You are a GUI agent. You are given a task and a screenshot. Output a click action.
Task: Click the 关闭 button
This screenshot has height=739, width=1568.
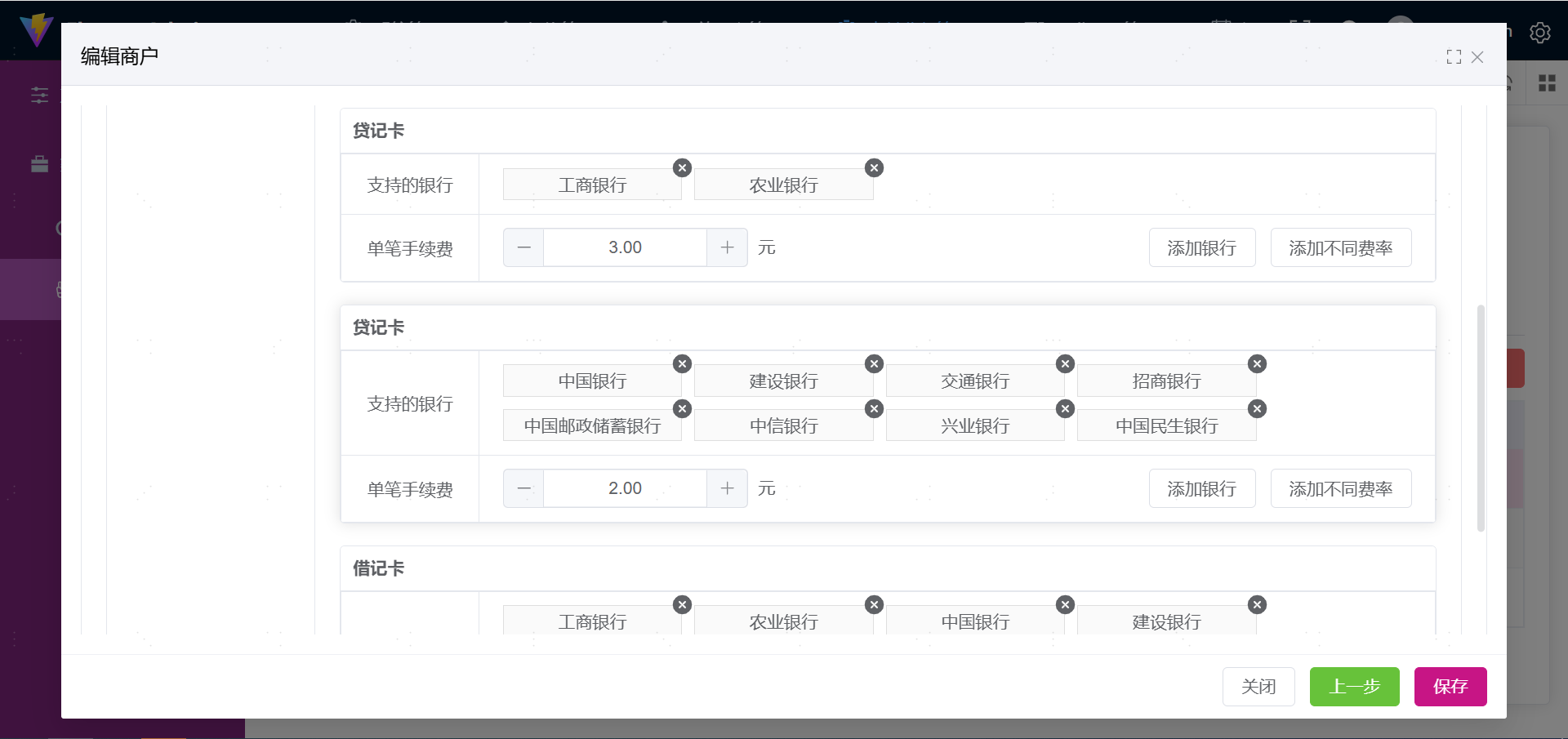click(1258, 687)
